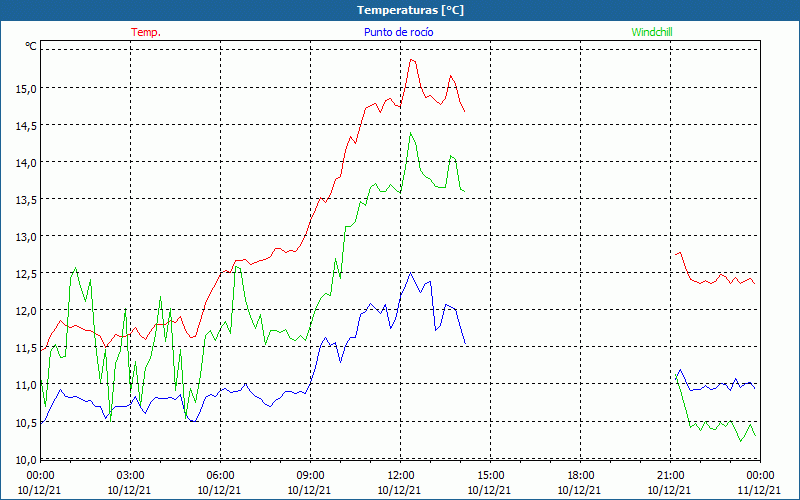Click the green Windchill legend label
This screenshot has height=500, width=800.
click(652, 32)
